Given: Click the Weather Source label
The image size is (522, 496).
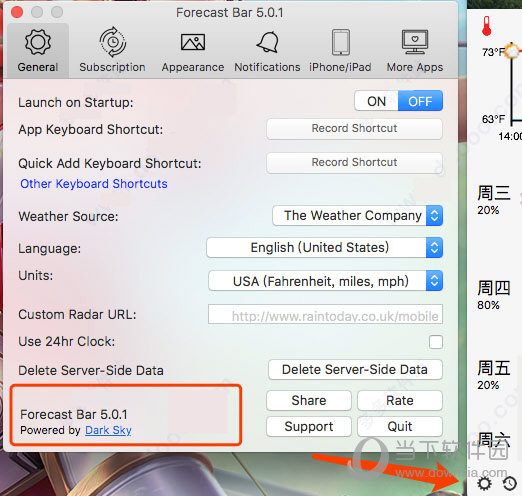Looking at the screenshot, I should pyautogui.click(x=68, y=216).
